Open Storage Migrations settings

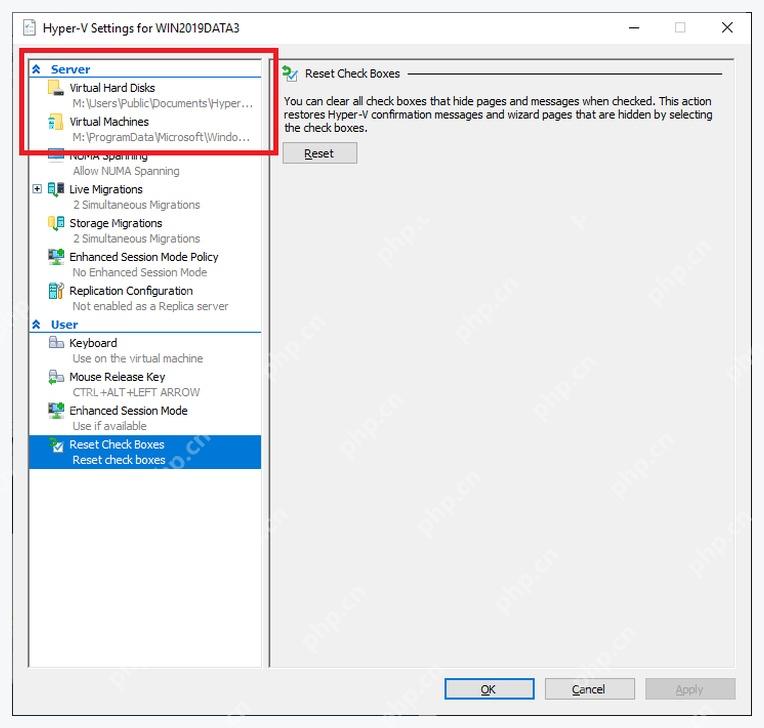coord(115,223)
